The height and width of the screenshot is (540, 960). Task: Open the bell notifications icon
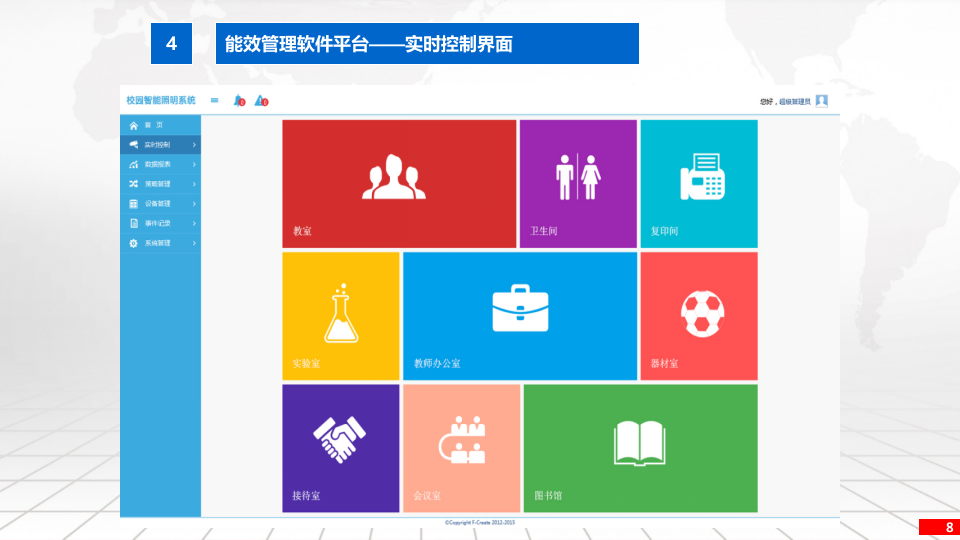(x=239, y=100)
